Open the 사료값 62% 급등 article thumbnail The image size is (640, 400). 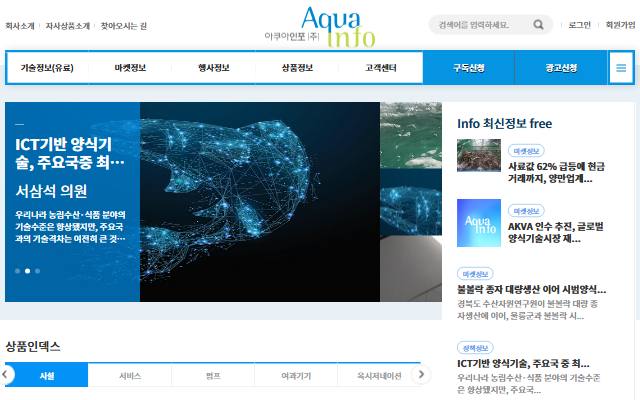tap(479, 155)
